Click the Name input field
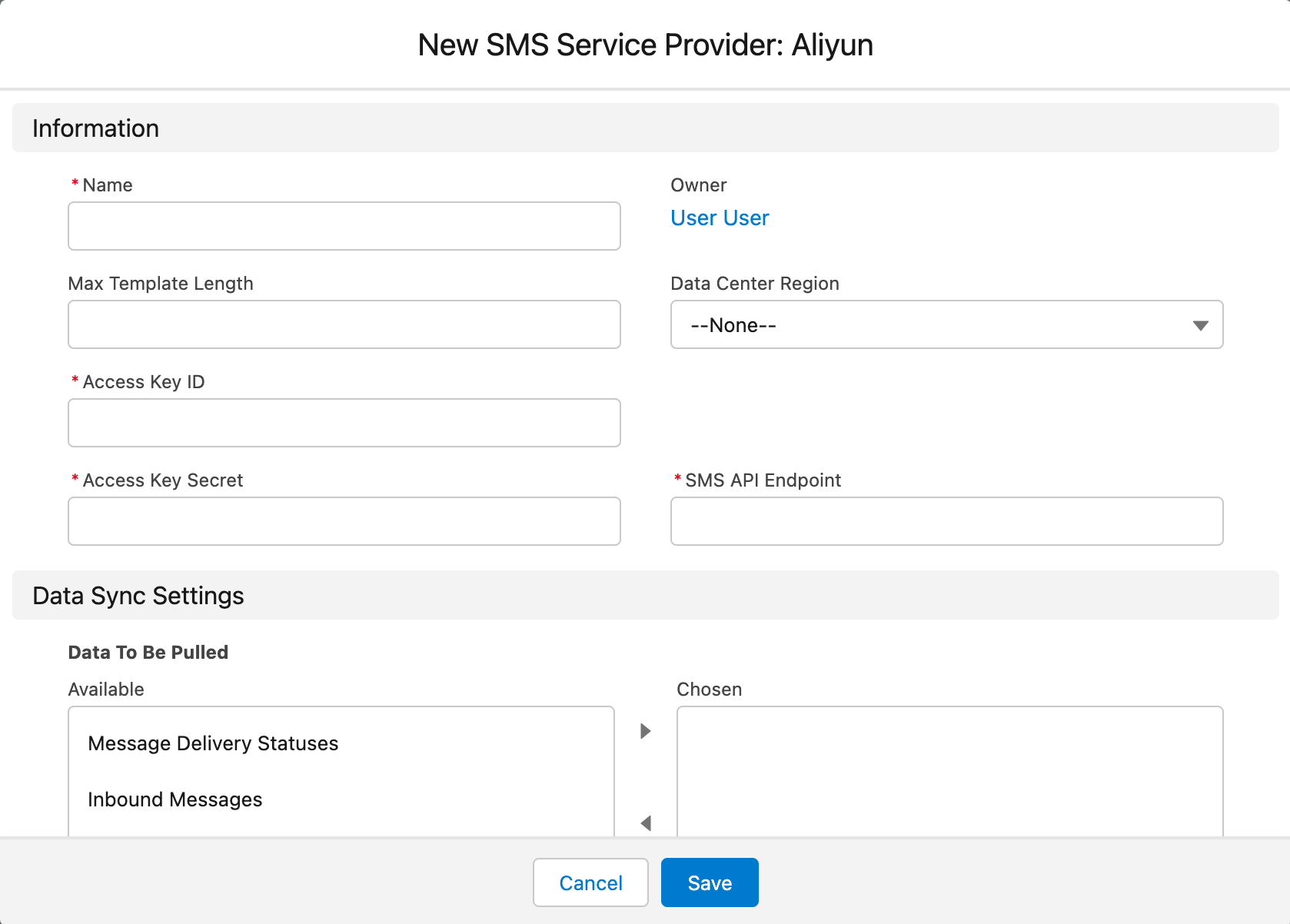The height and width of the screenshot is (924, 1290). point(344,226)
